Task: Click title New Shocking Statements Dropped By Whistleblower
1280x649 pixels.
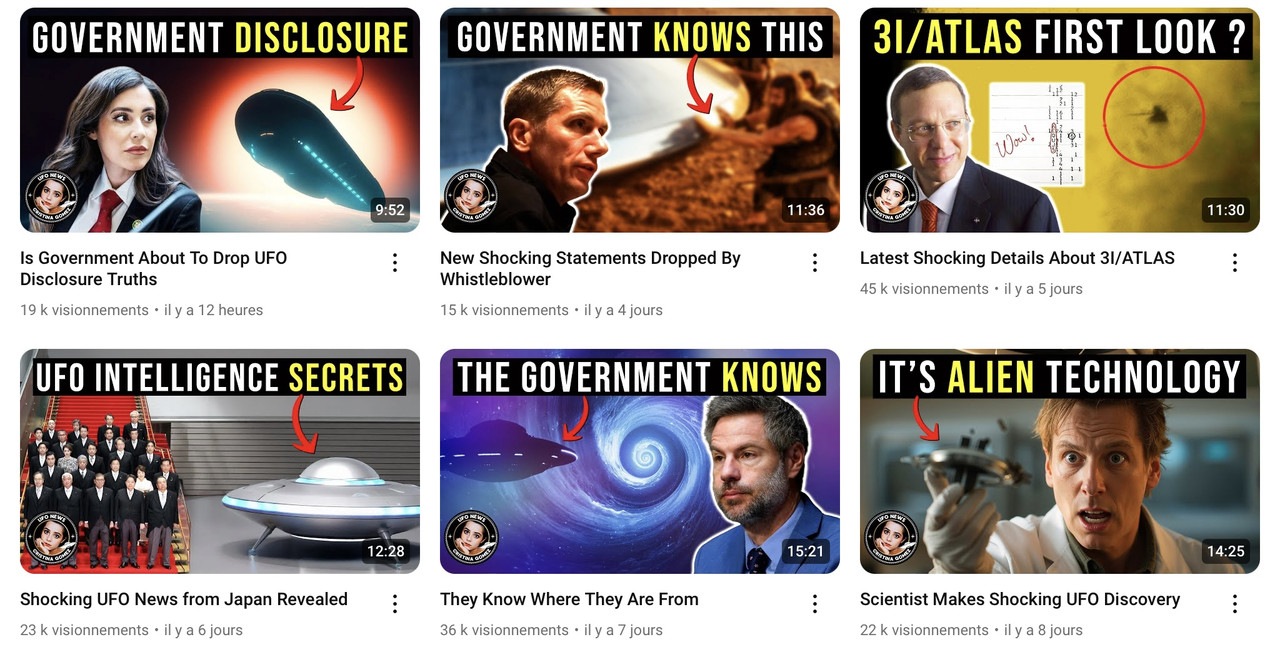Action: (x=590, y=268)
